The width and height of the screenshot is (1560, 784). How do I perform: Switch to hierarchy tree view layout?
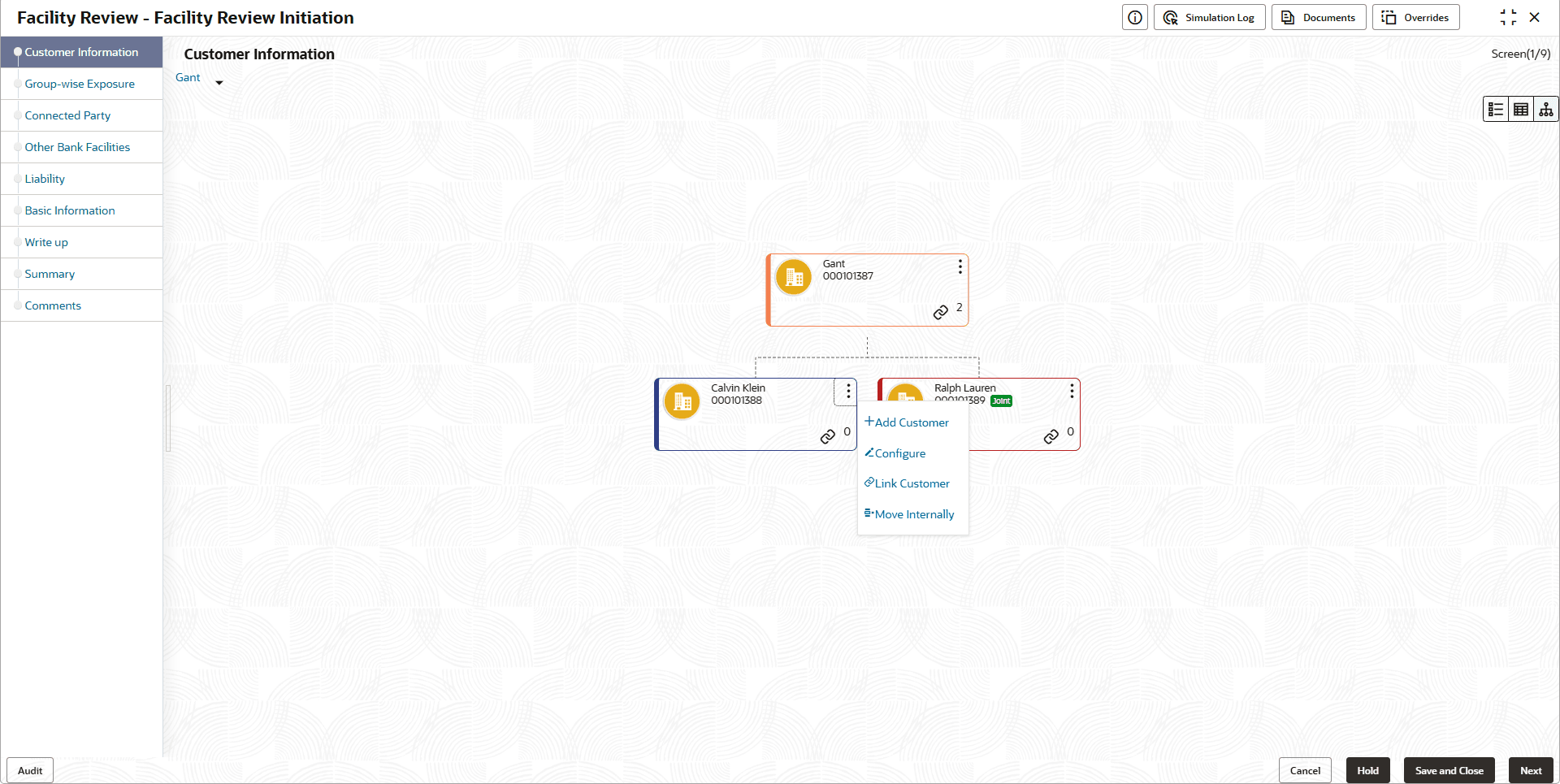pyautogui.click(x=1545, y=110)
